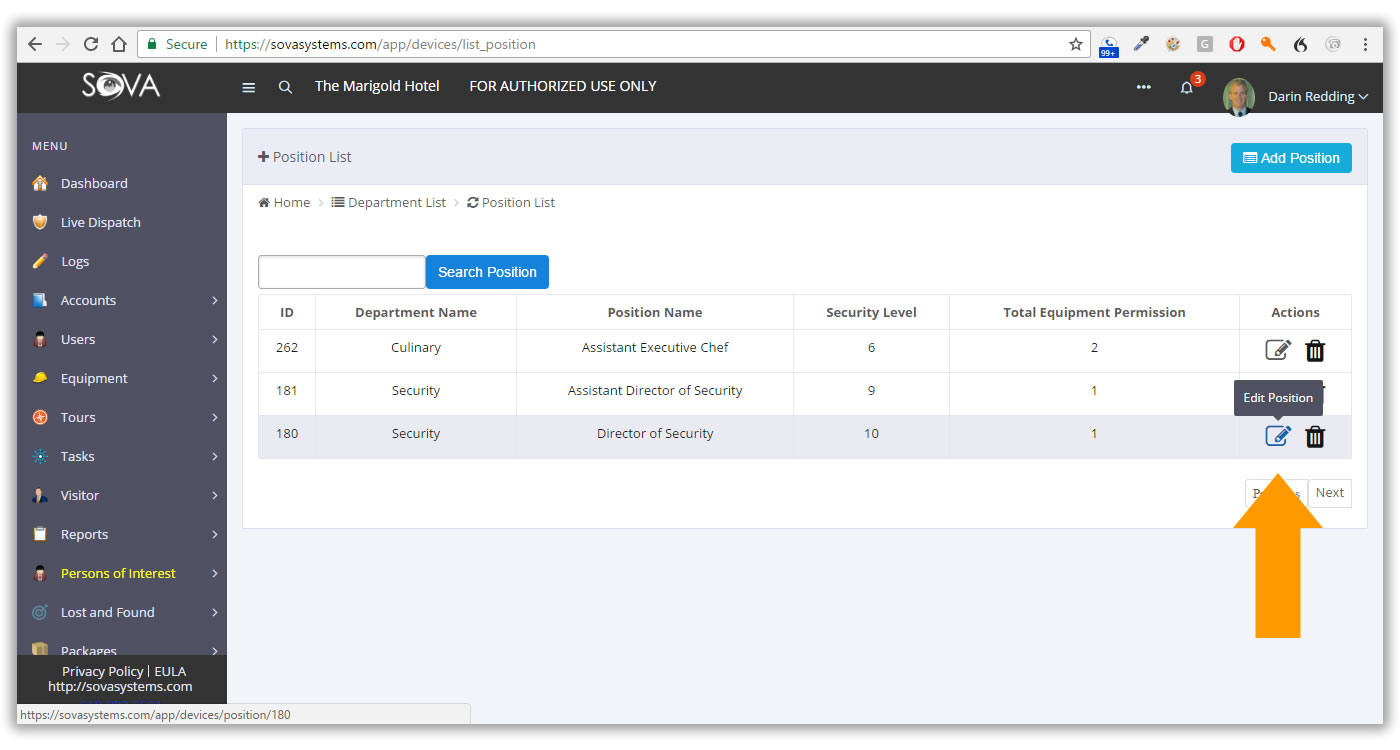Expand the Visitor sidebar section
Viewport: 1400px width, 750px height.
pos(122,495)
